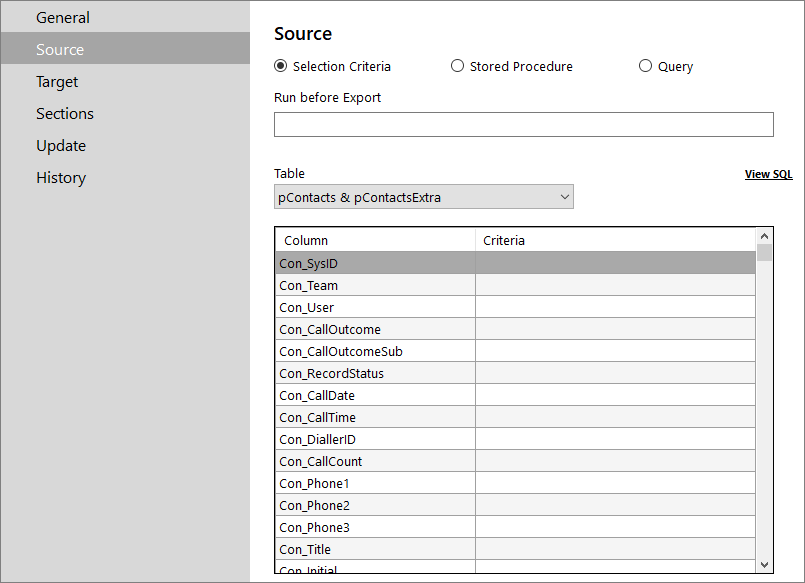This screenshot has width=805, height=583.
Task: Go to the Target section
Action: pos(57,82)
